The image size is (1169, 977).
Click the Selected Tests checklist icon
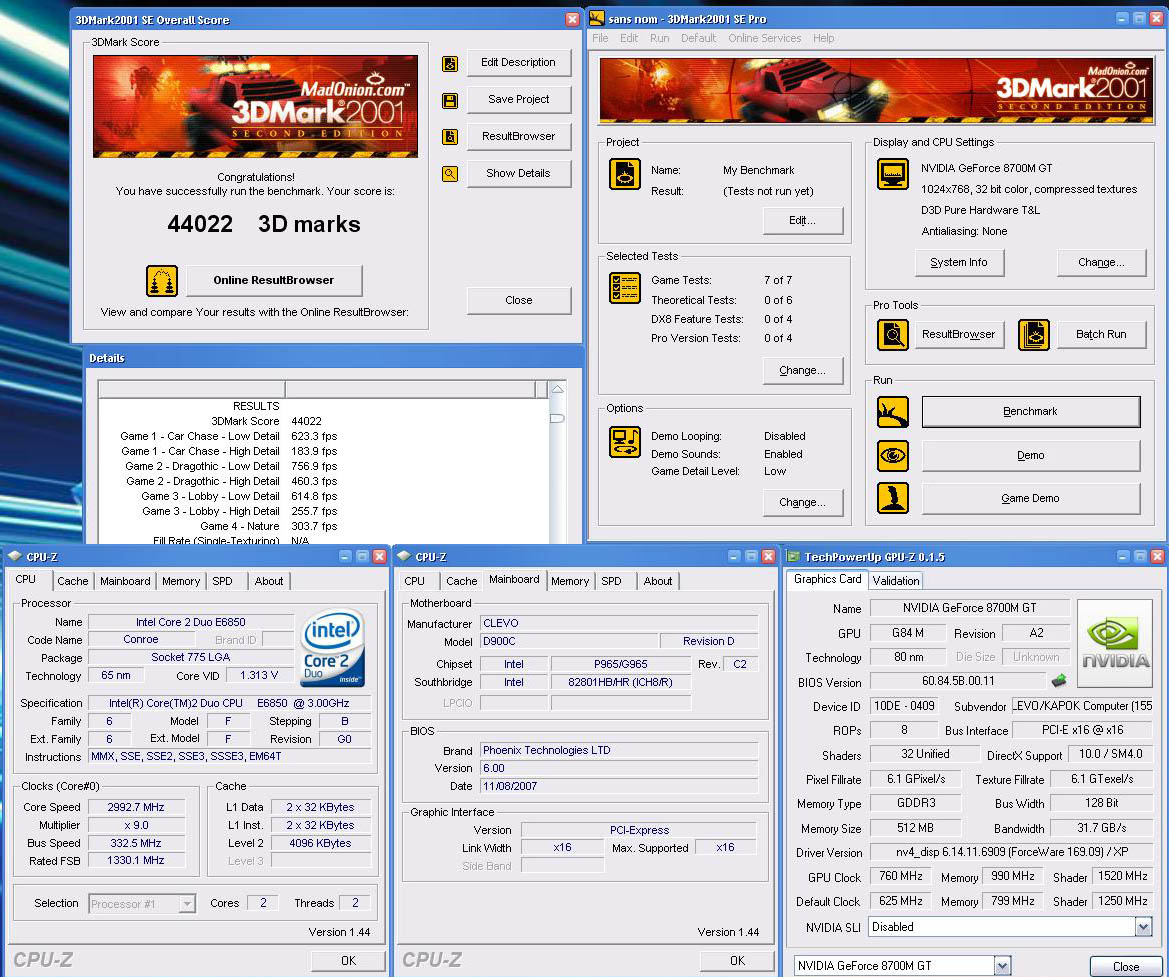pyautogui.click(x=625, y=288)
